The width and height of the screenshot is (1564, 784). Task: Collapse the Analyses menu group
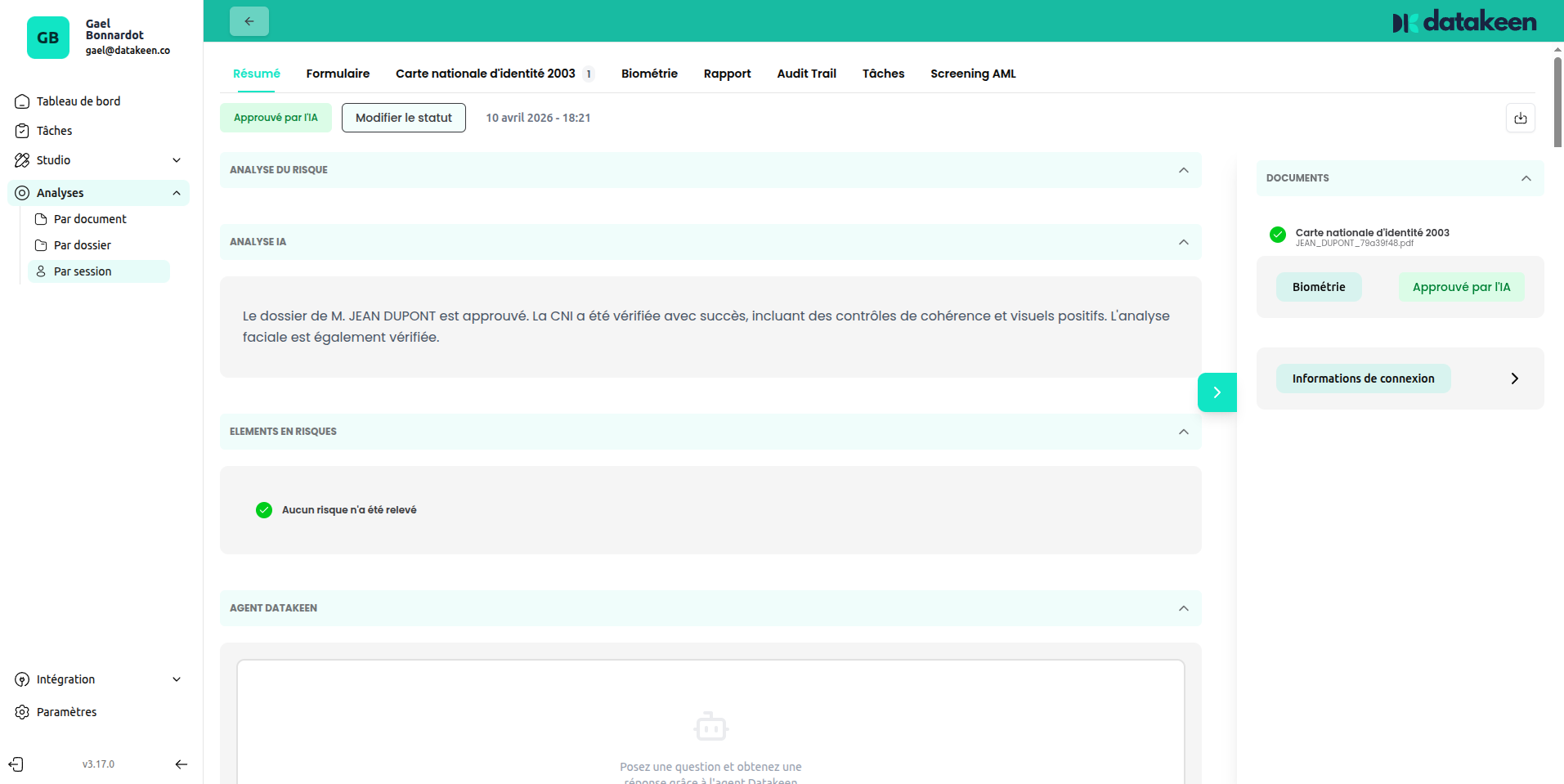[177, 193]
